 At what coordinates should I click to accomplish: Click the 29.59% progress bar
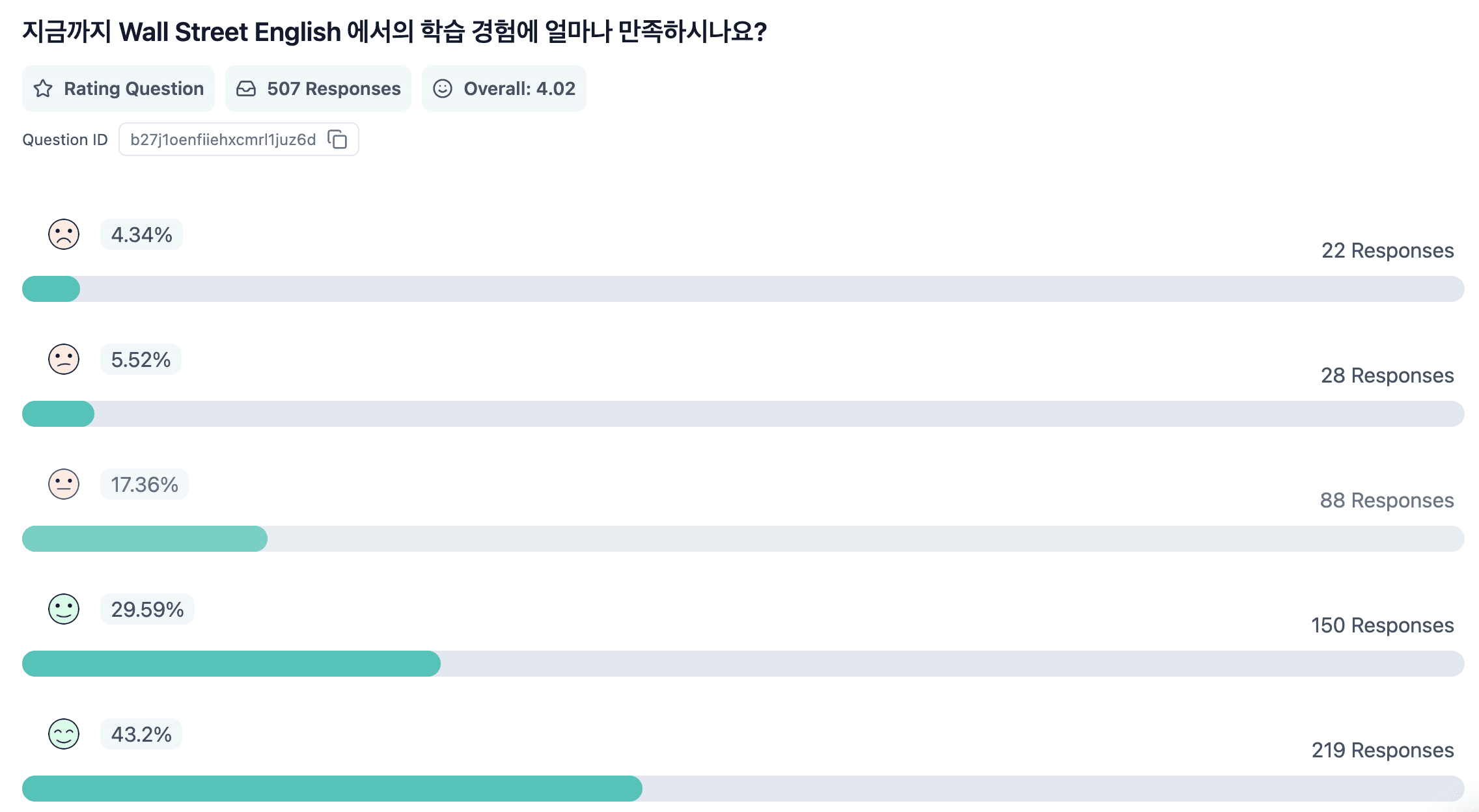click(743, 664)
